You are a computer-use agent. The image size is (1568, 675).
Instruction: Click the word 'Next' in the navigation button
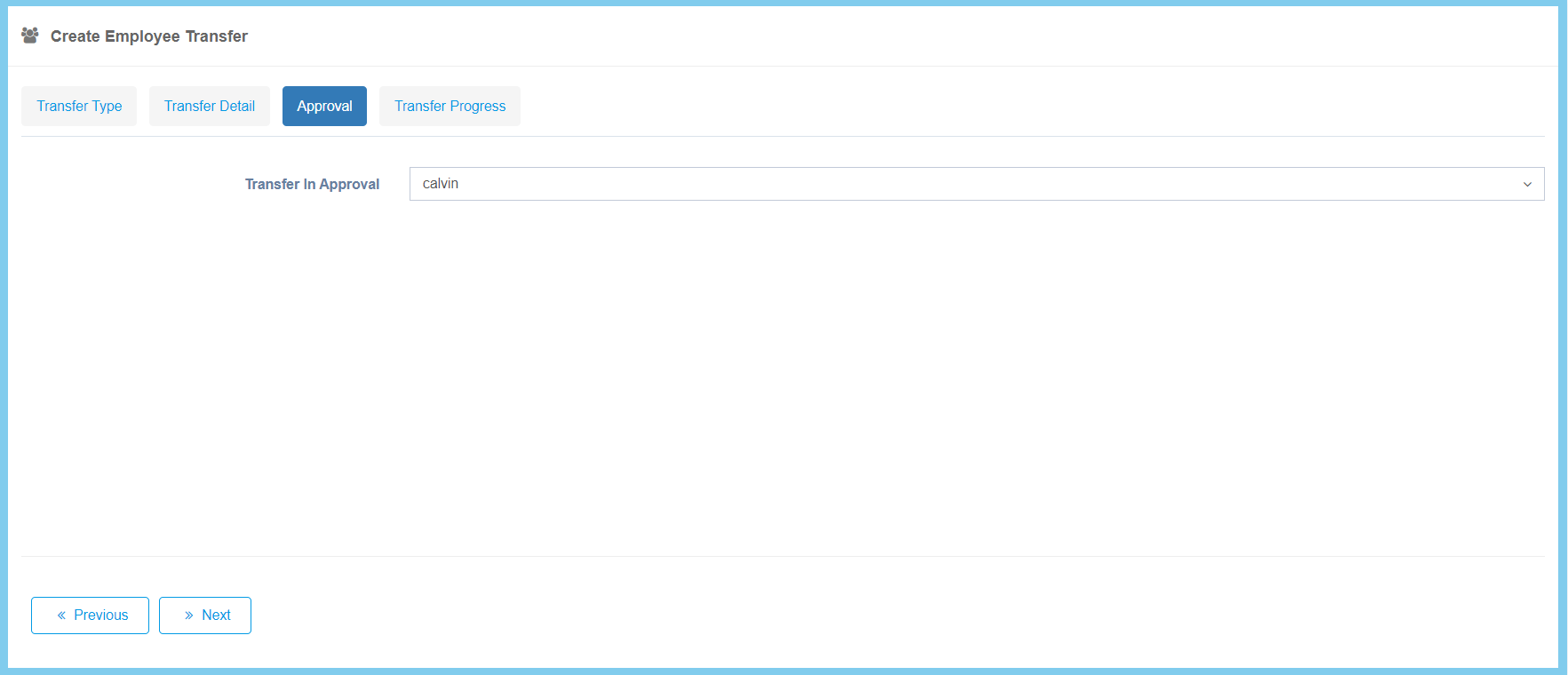[216, 615]
